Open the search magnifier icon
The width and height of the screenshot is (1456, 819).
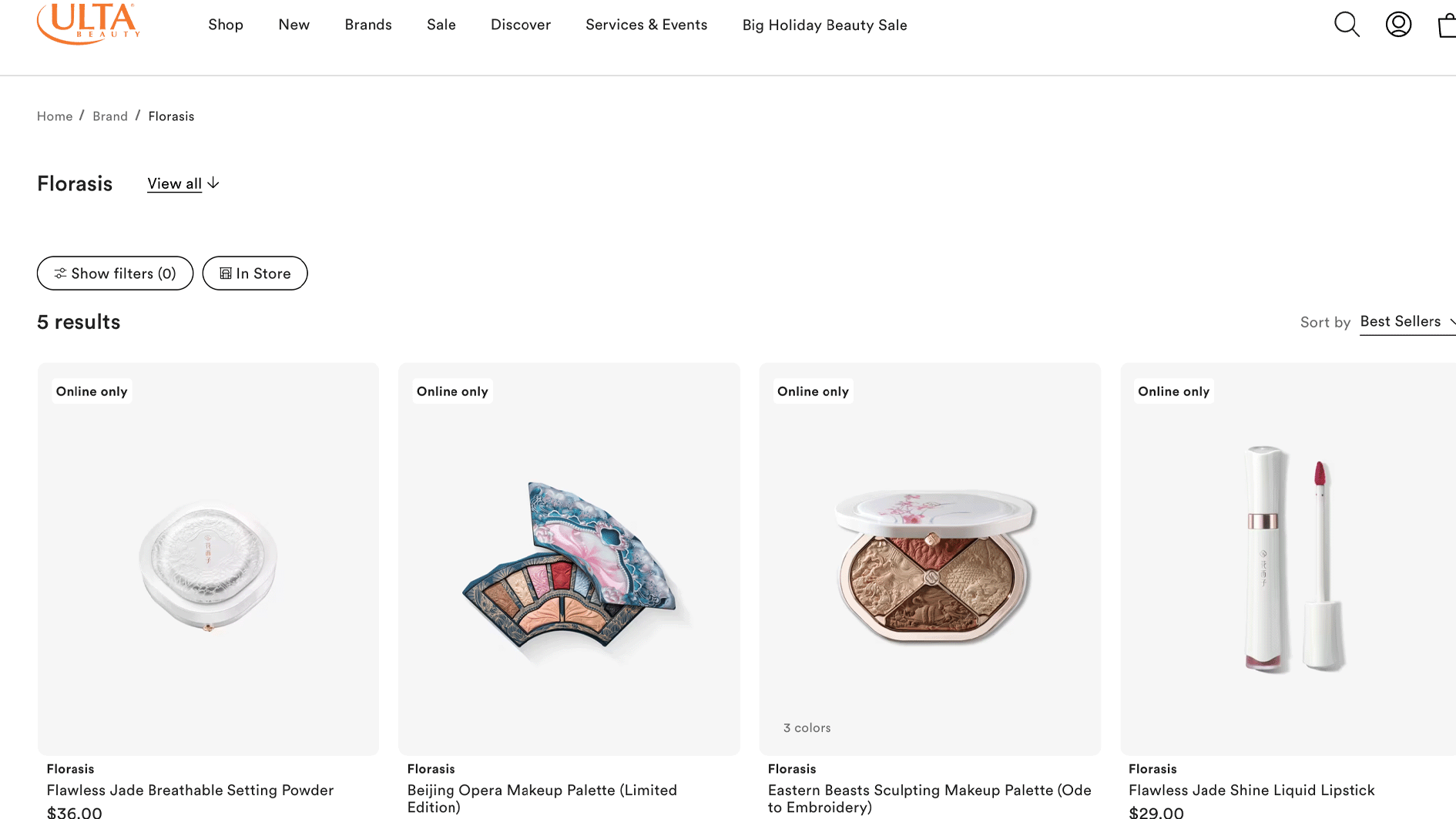click(1347, 25)
